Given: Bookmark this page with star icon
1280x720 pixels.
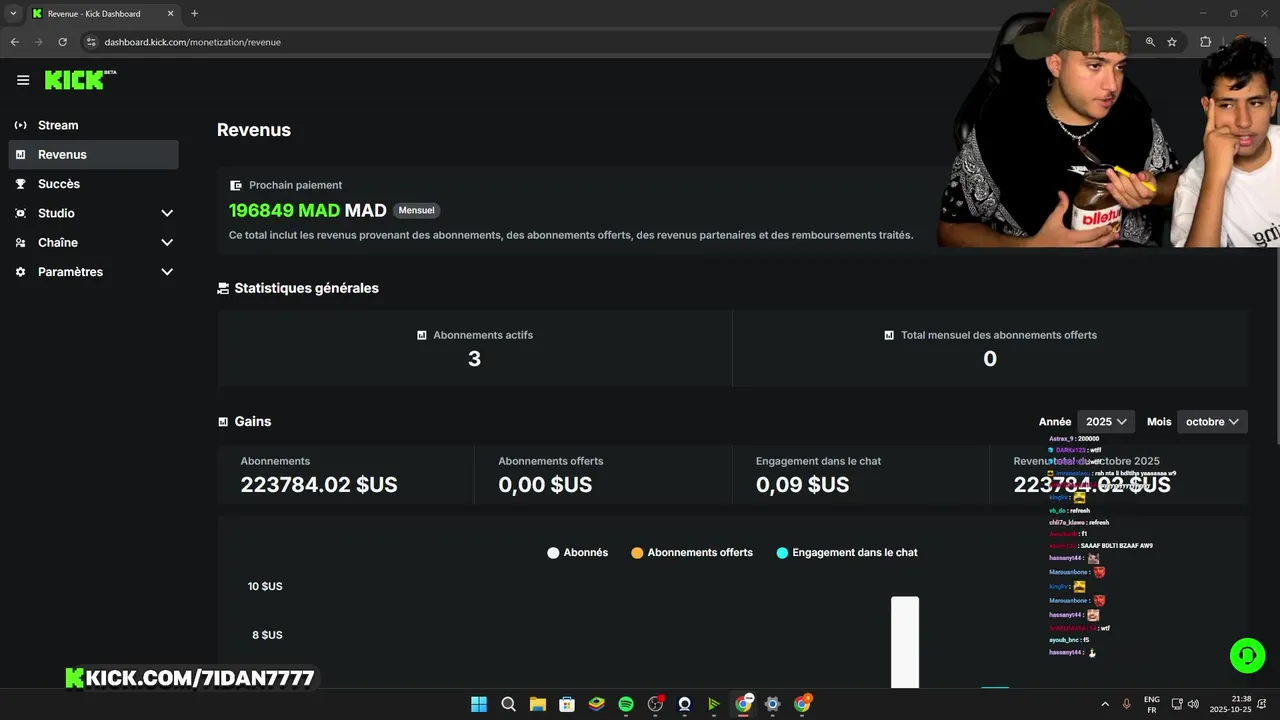Looking at the screenshot, I should pyautogui.click(x=1172, y=42).
